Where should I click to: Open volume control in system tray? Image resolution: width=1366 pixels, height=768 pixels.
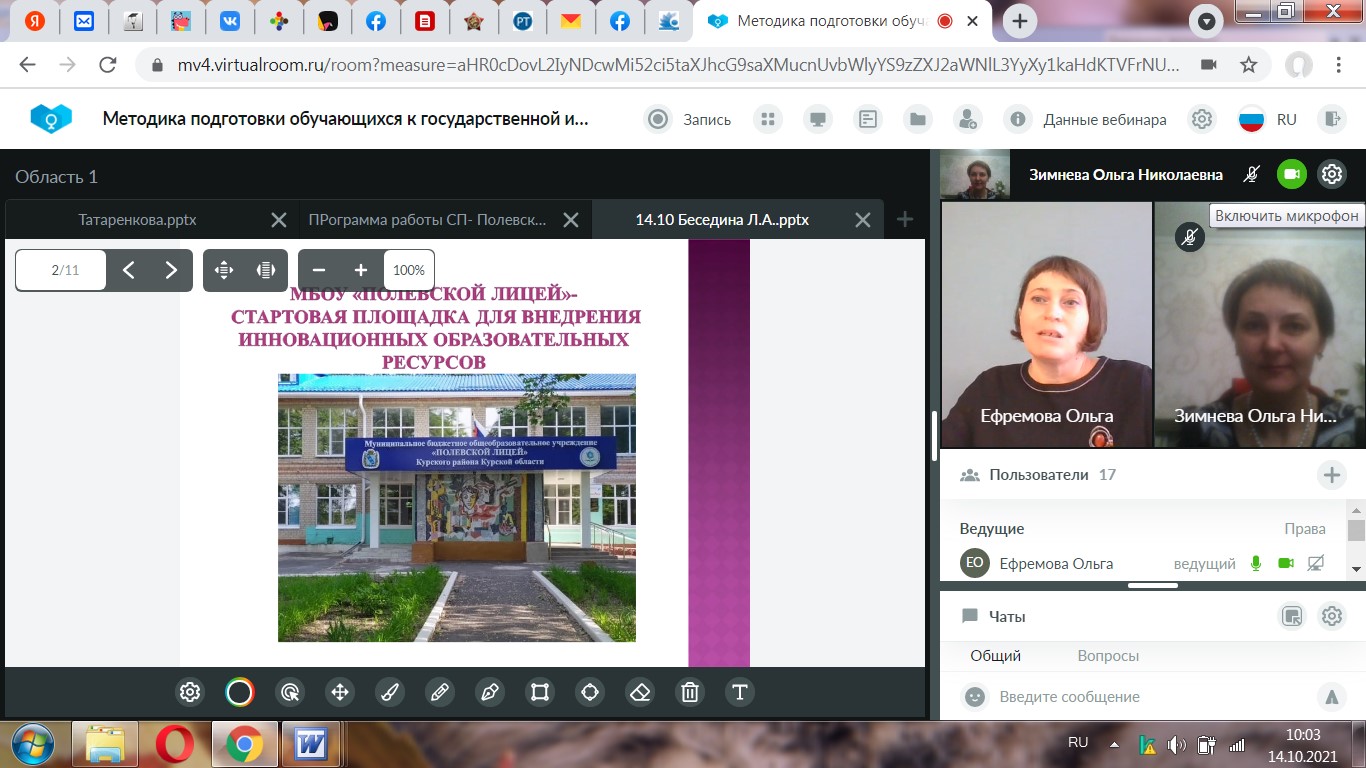click(x=1177, y=744)
